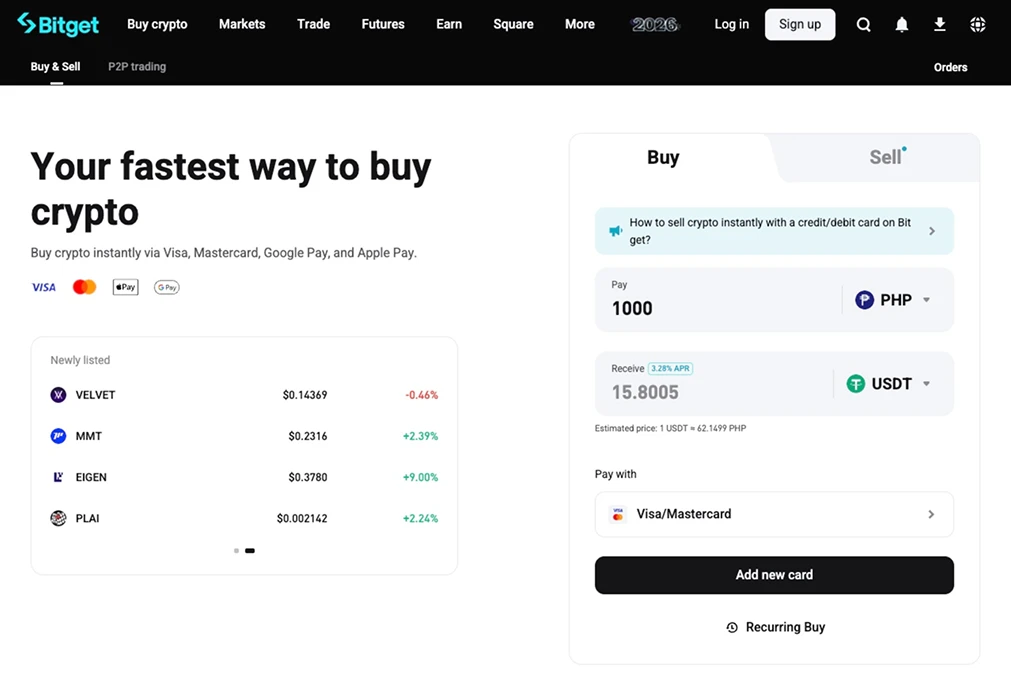Click the EIGEN coin icon
The image size is (1011, 675).
coord(58,477)
